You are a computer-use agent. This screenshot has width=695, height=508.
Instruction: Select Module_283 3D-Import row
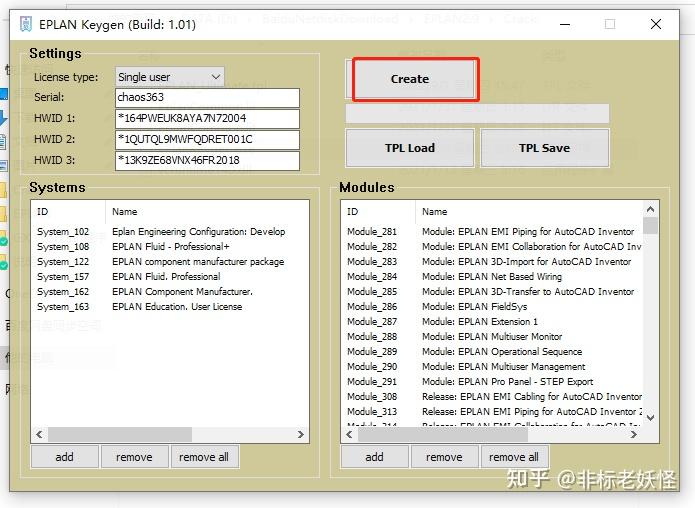(x=492, y=262)
